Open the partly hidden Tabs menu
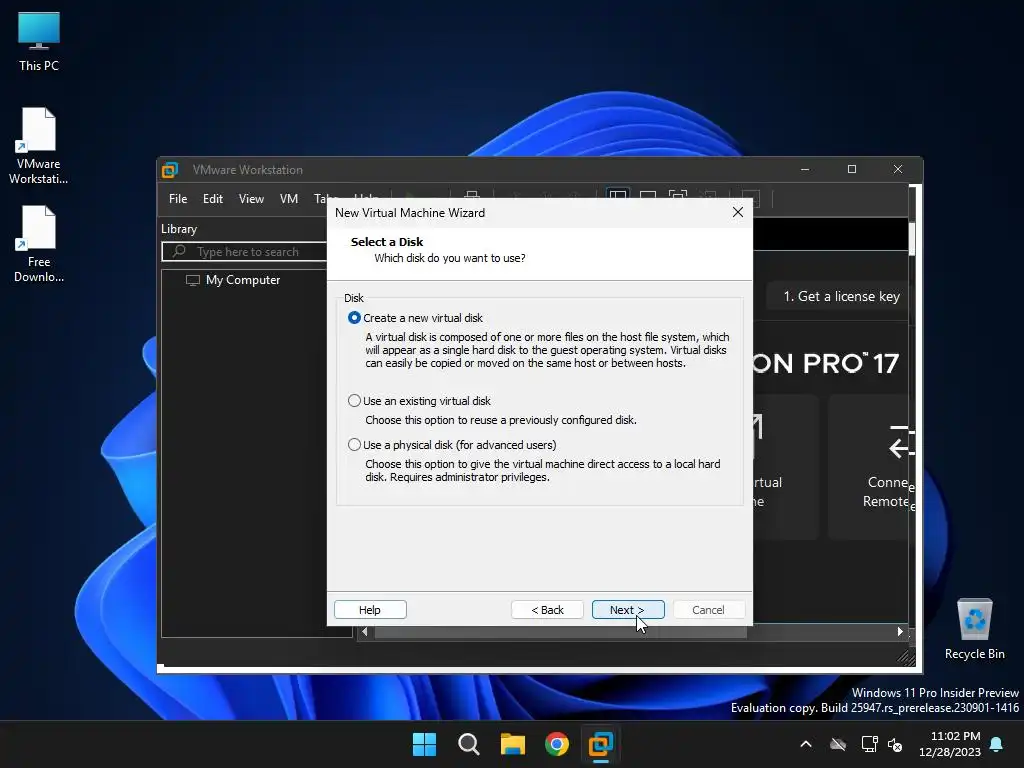The height and width of the screenshot is (768, 1024). [x=325, y=198]
